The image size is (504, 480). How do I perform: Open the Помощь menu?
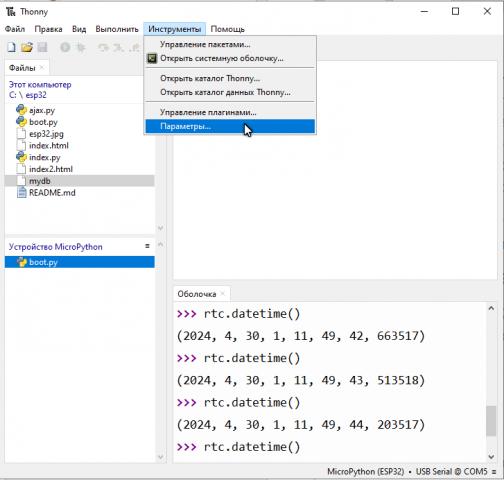pos(228,29)
